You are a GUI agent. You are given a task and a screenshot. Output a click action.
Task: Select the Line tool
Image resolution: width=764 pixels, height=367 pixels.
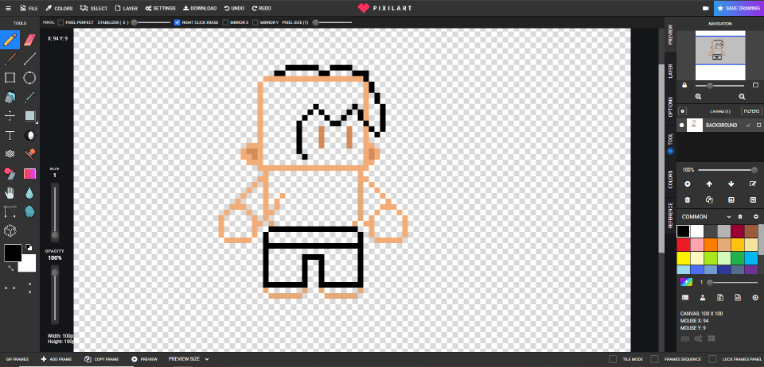point(30,58)
